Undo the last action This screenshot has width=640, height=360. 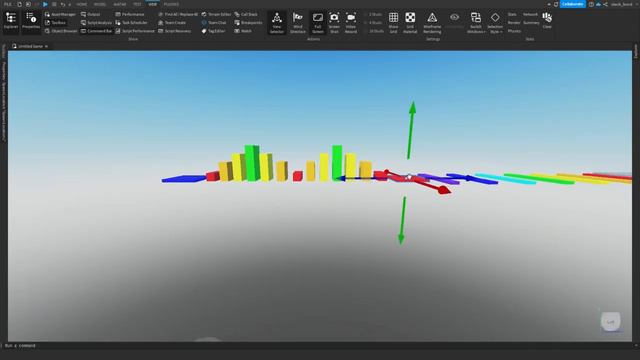(62, 4)
